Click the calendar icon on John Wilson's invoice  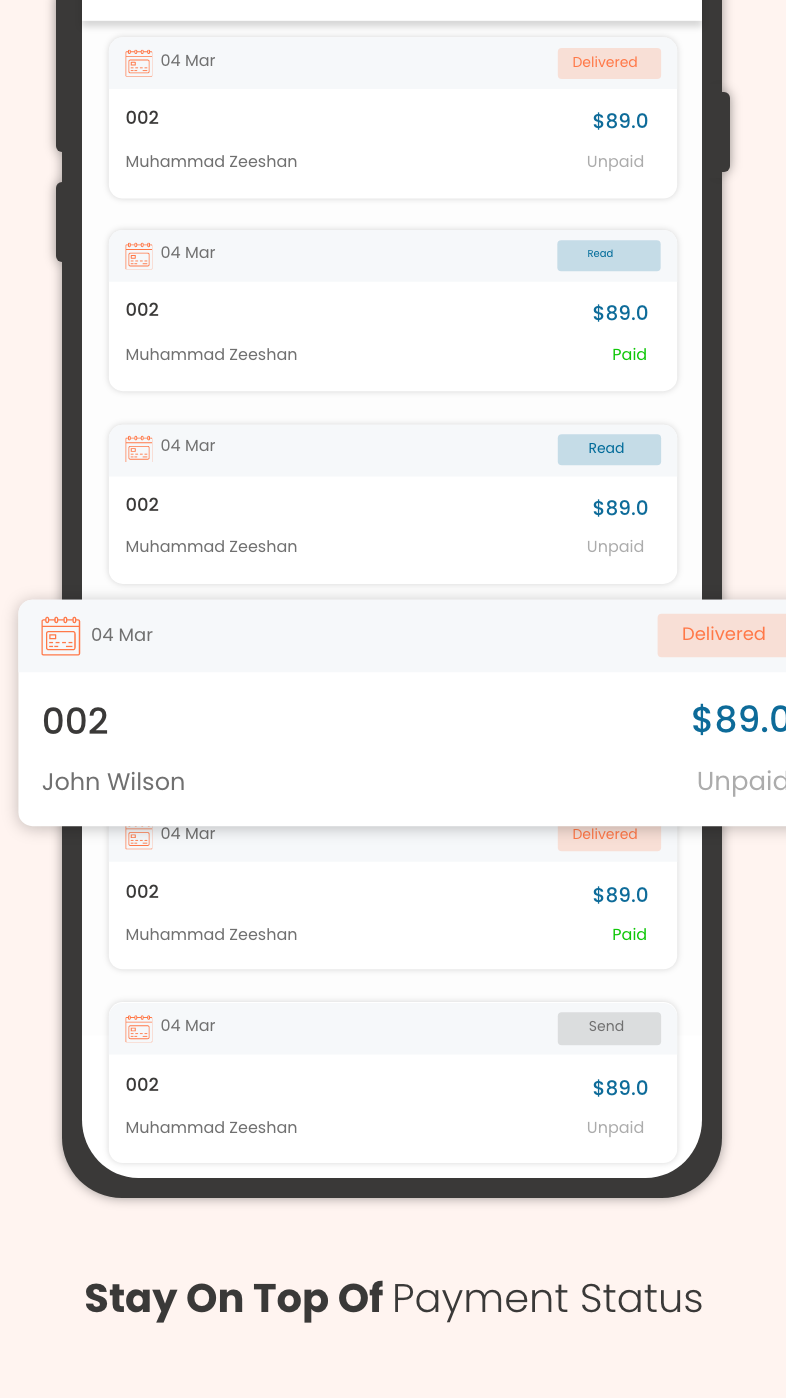(61, 636)
